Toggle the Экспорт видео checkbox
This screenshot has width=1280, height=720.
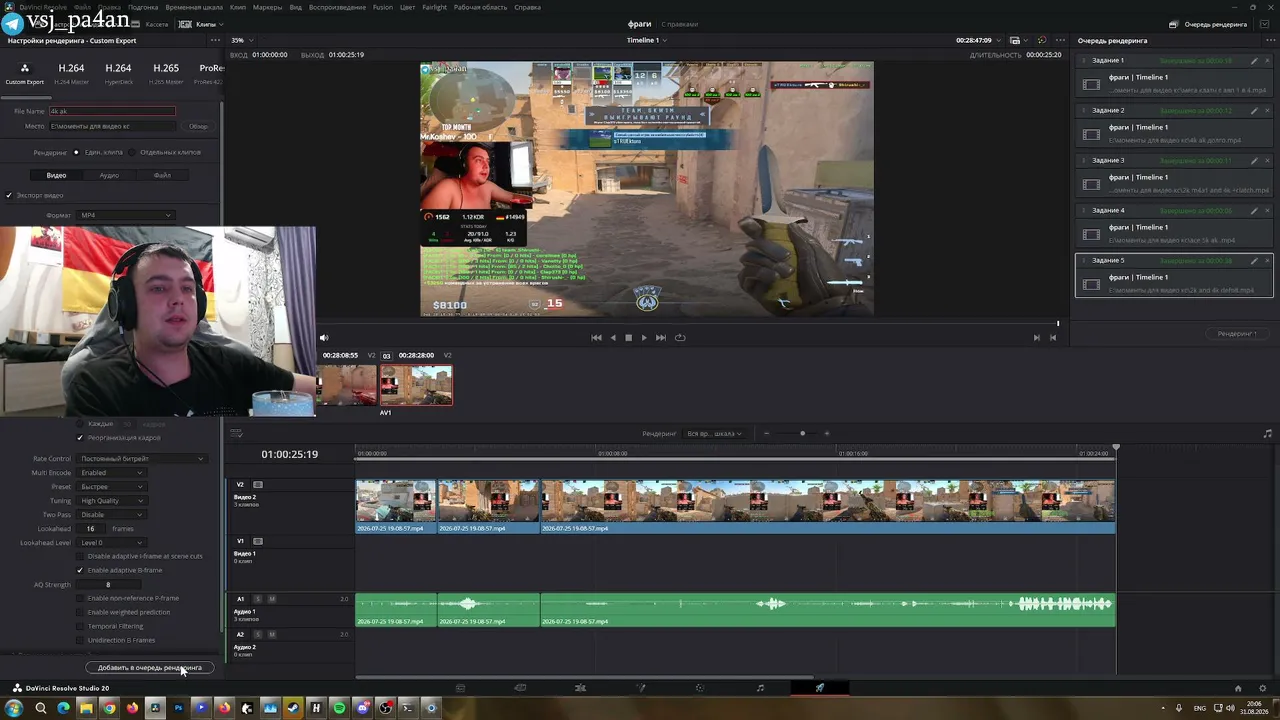pos(9,195)
